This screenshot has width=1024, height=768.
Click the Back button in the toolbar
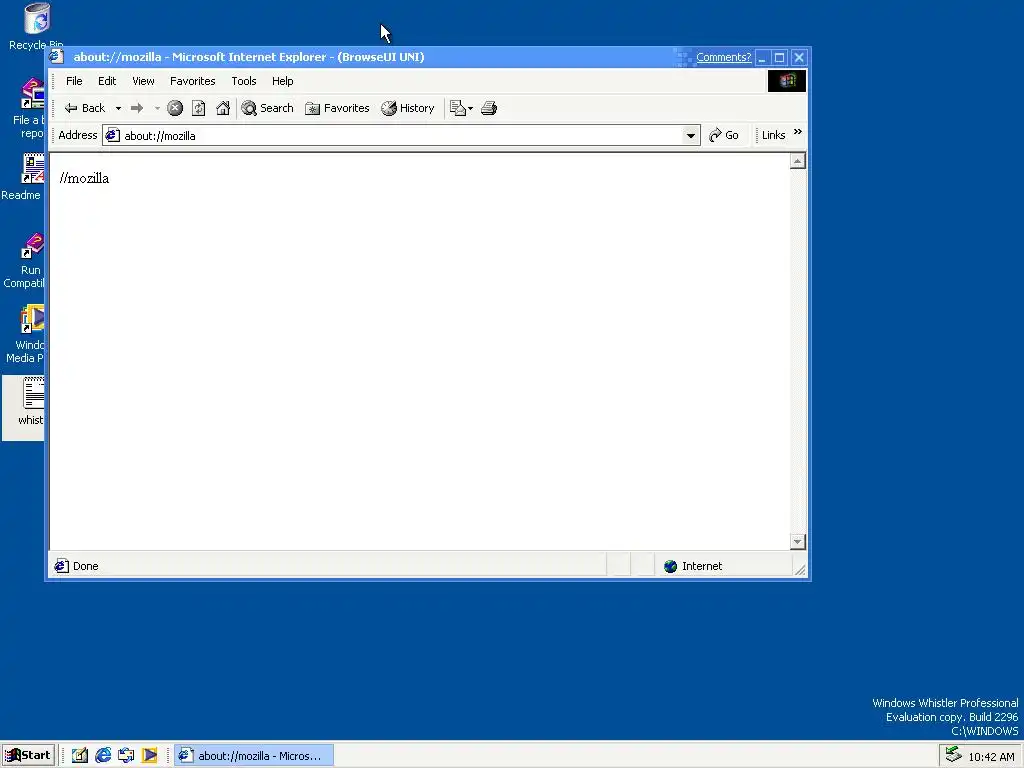(x=85, y=108)
